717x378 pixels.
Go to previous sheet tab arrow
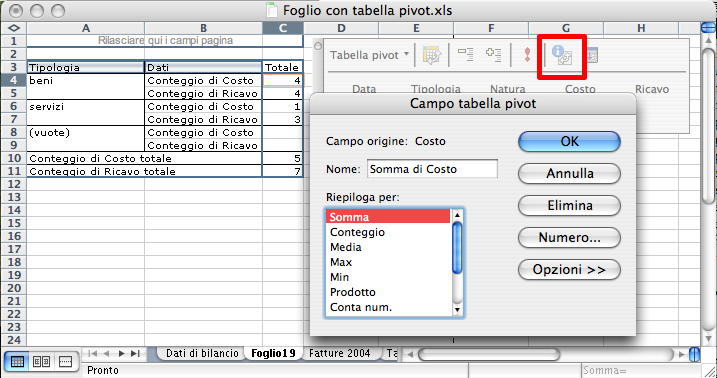107,353
